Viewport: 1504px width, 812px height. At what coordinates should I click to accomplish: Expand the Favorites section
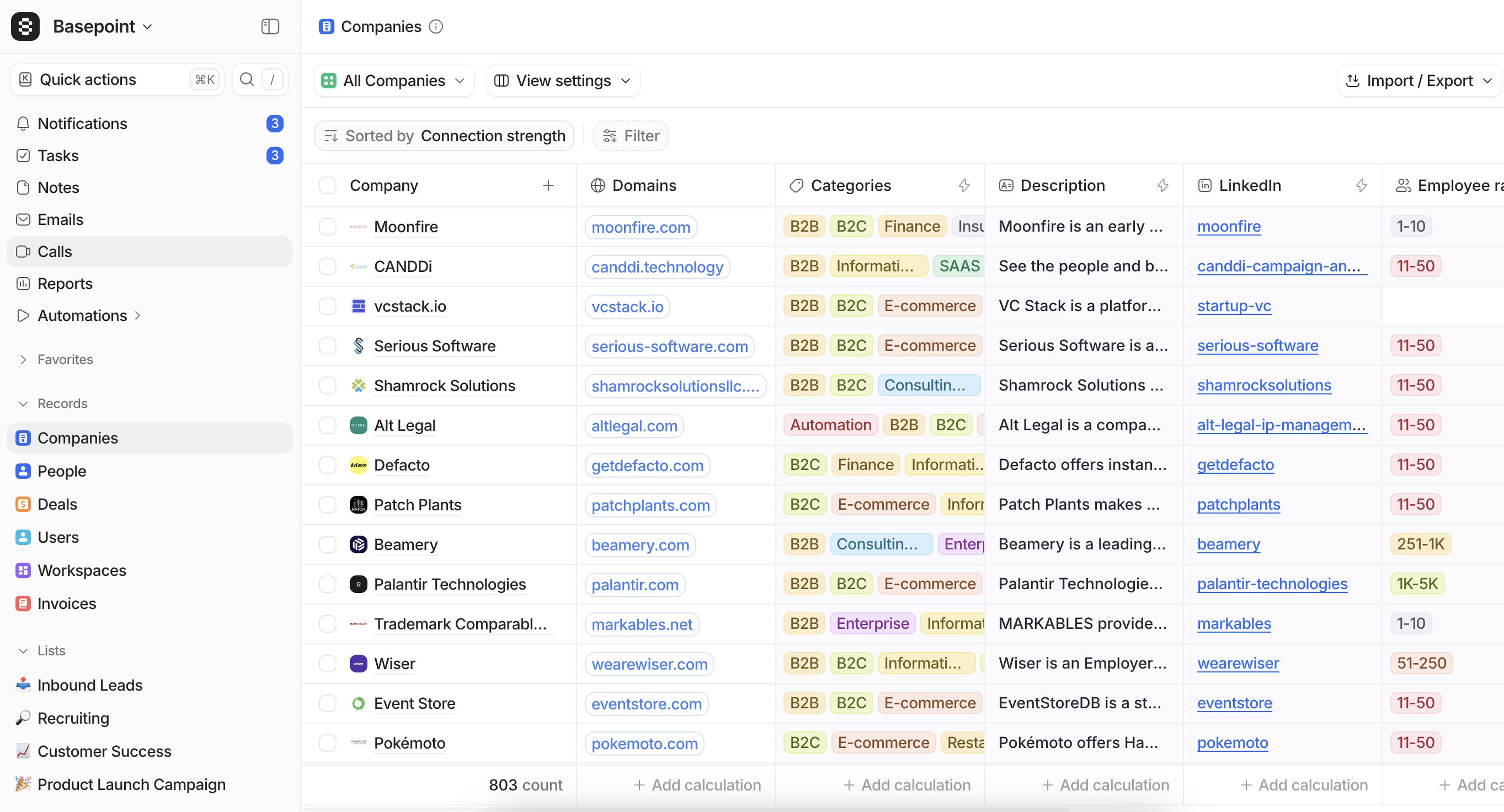tap(23, 359)
